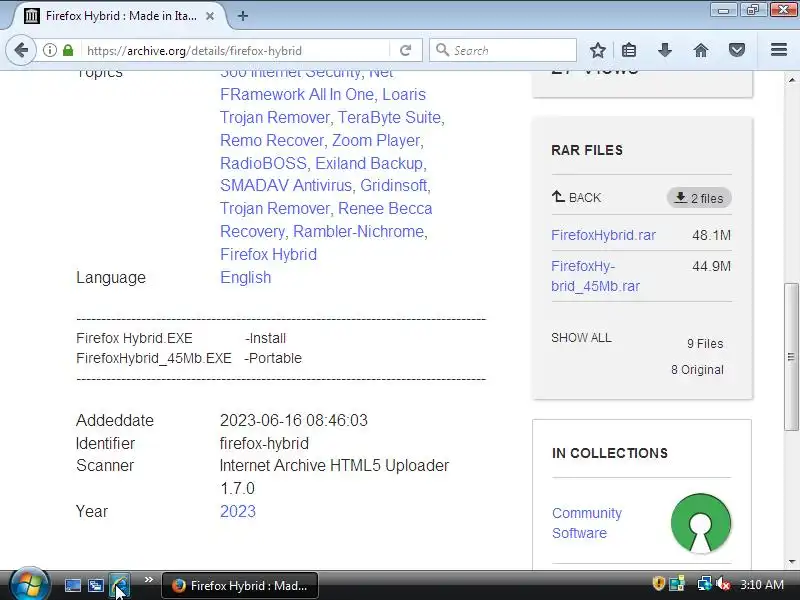Image resolution: width=800 pixels, height=600 pixels.
Task: Click the security shield tray icon
Action: click(x=658, y=583)
